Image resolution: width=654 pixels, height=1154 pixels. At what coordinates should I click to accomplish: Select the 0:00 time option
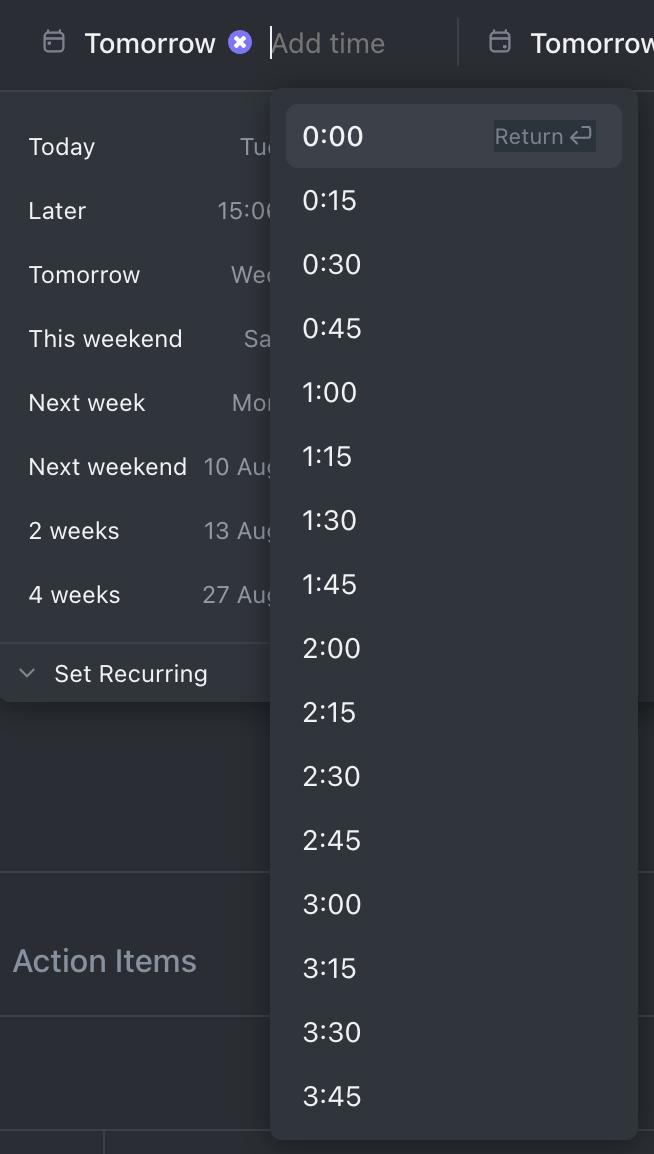tap(333, 137)
